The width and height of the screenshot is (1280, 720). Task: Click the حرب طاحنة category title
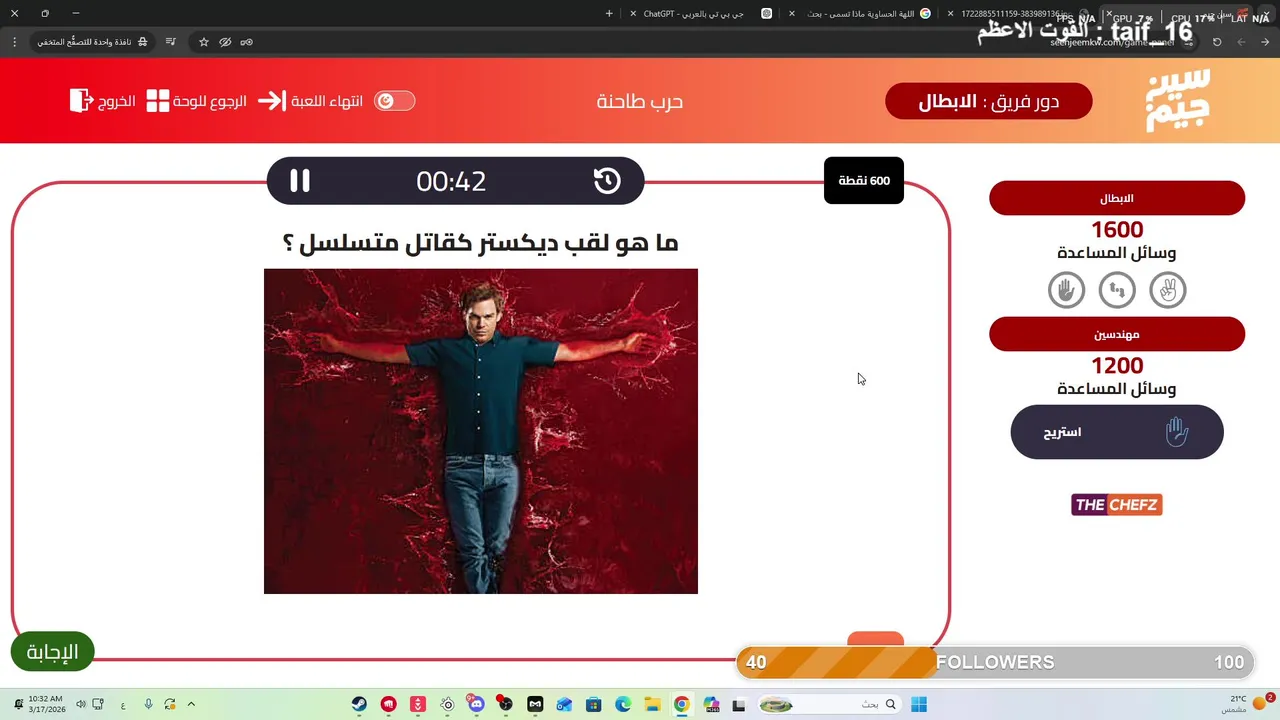coord(640,101)
